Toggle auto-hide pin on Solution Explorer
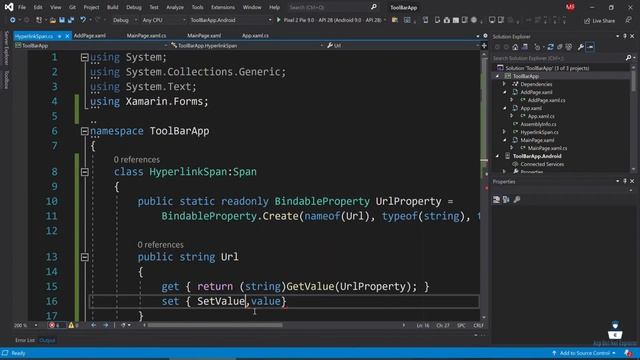Viewport: 640px width, 360px height. (x=625, y=36)
